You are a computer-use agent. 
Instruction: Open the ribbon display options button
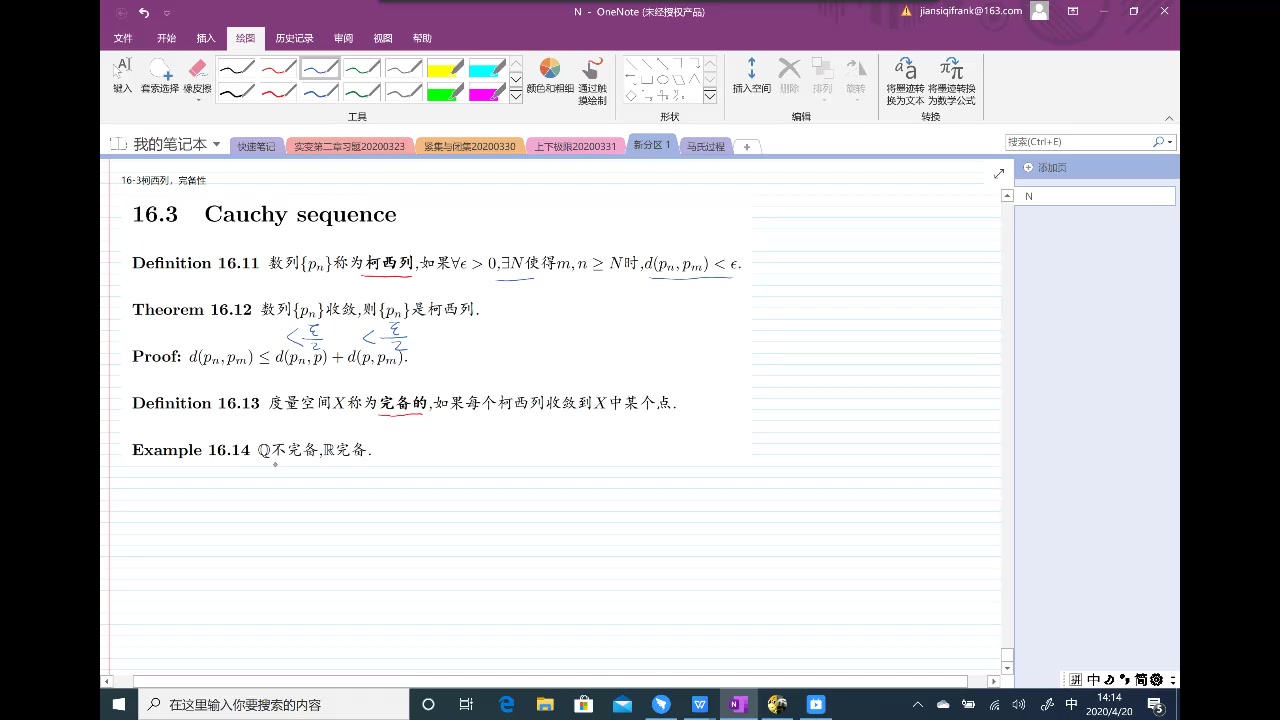coord(1073,11)
